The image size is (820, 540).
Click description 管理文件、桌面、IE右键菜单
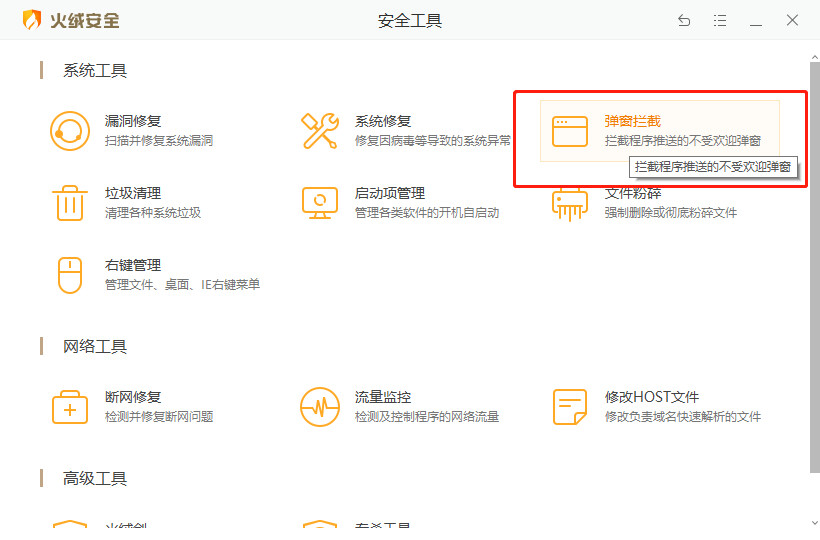pyautogui.click(x=182, y=285)
